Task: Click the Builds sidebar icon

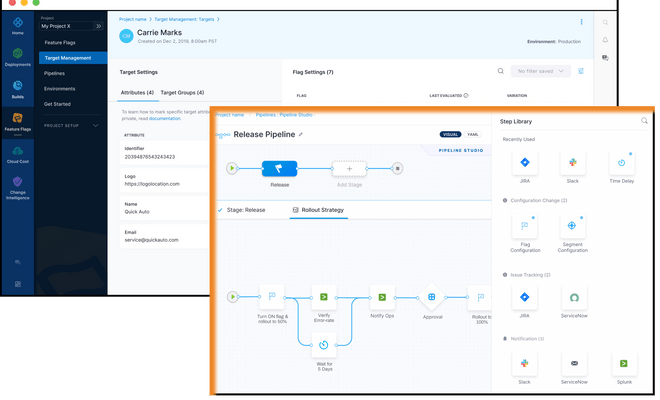Action: click(x=17, y=89)
